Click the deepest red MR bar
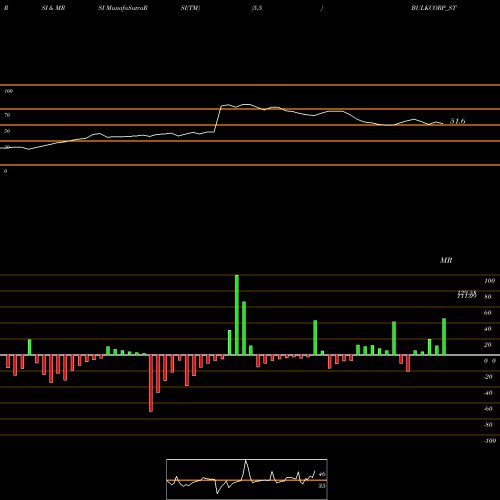Screen dimensions: 500x500 pos(151,383)
